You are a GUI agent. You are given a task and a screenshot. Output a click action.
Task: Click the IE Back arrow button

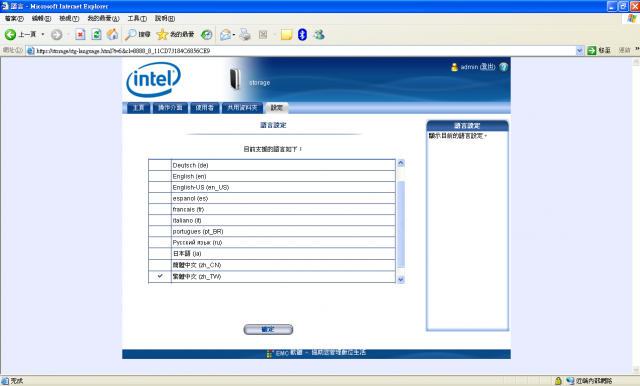pyautogui.click(x=11, y=35)
